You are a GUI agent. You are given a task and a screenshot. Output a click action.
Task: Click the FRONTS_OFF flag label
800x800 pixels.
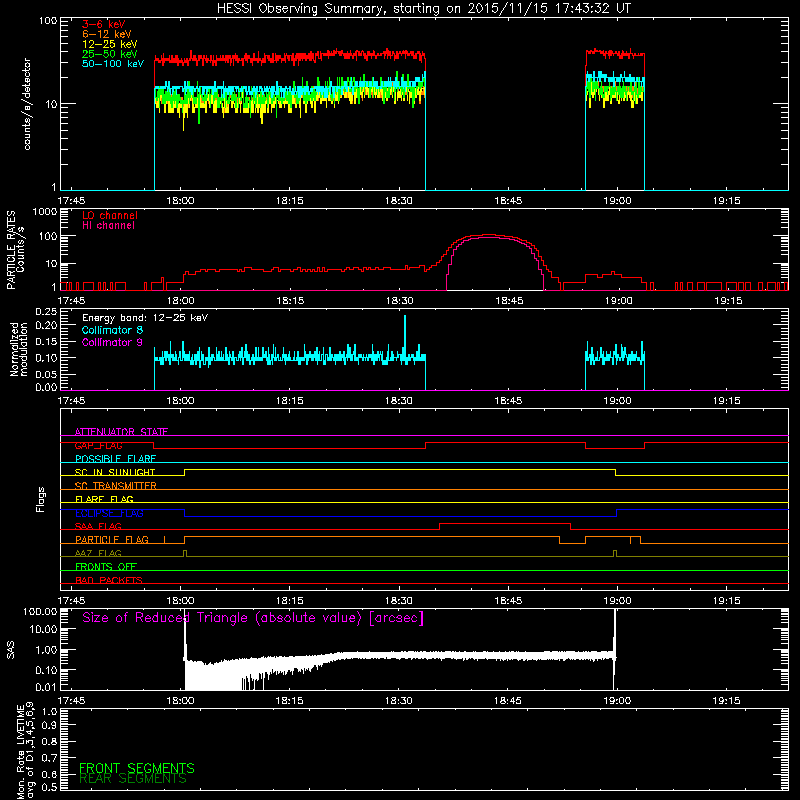tap(106, 567)
